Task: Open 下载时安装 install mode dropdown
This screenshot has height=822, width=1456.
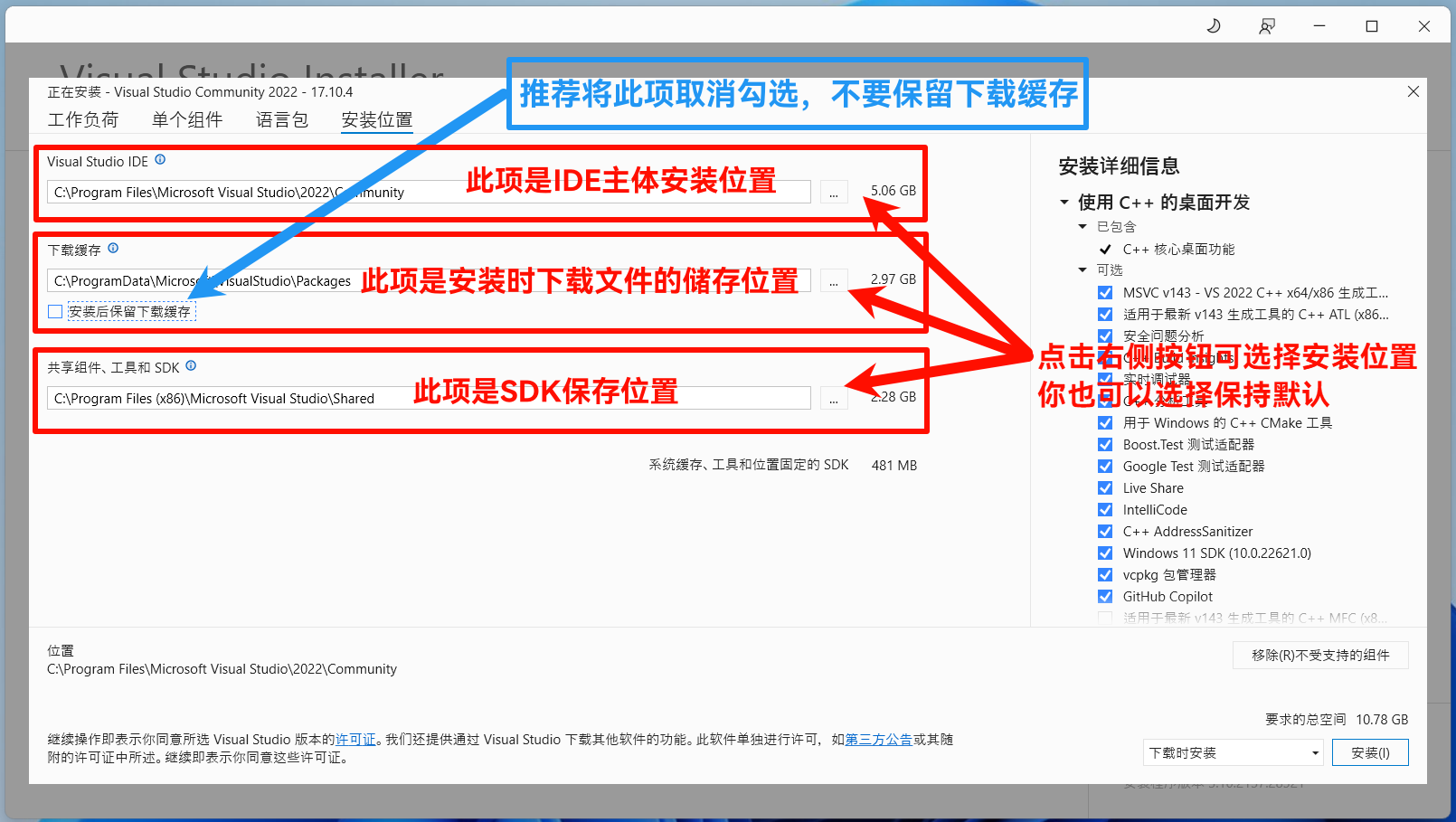Action: click(1234, 752)
